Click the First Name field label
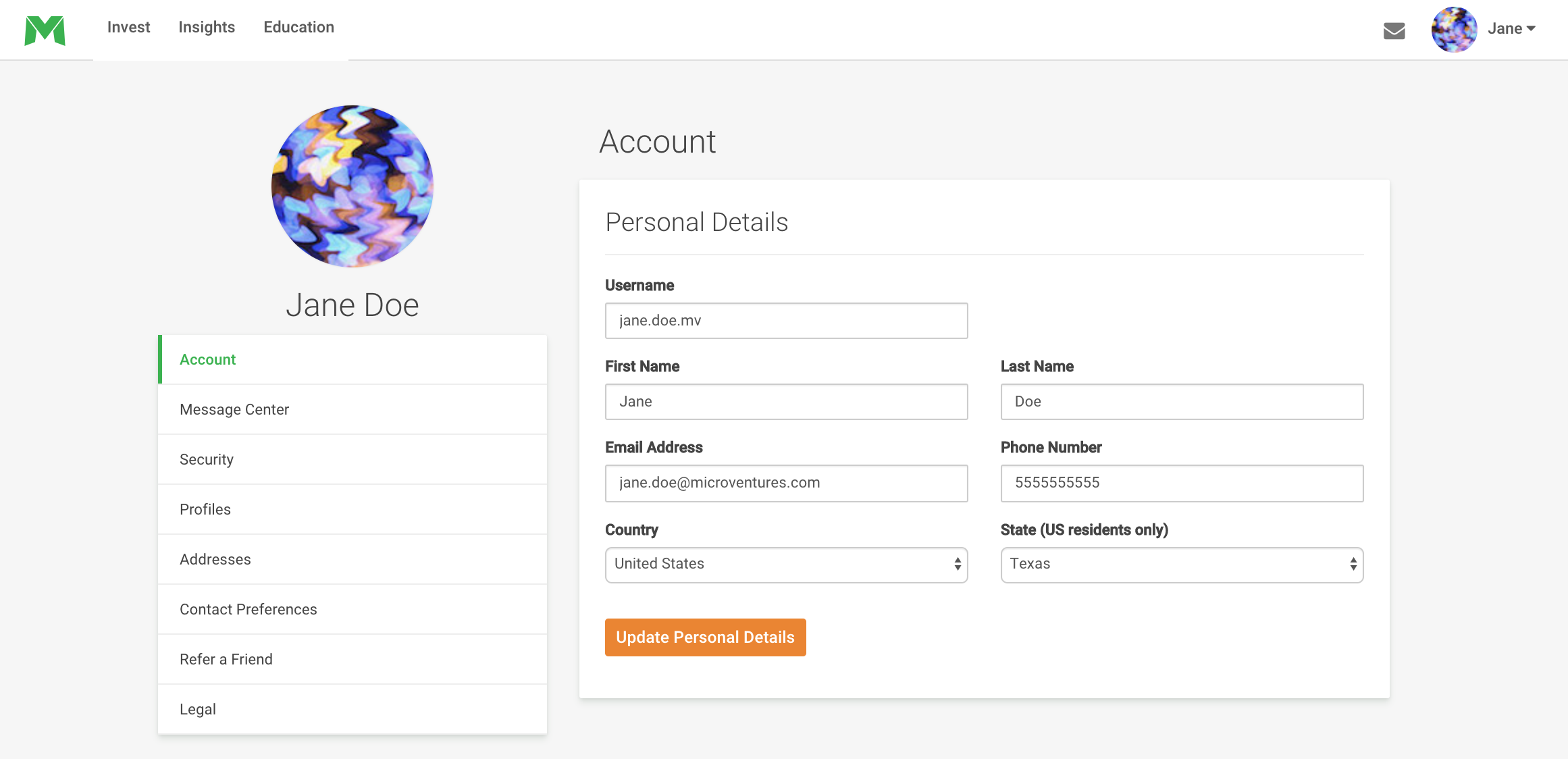This screenshot has height=759, width=1568. point(642,366)
